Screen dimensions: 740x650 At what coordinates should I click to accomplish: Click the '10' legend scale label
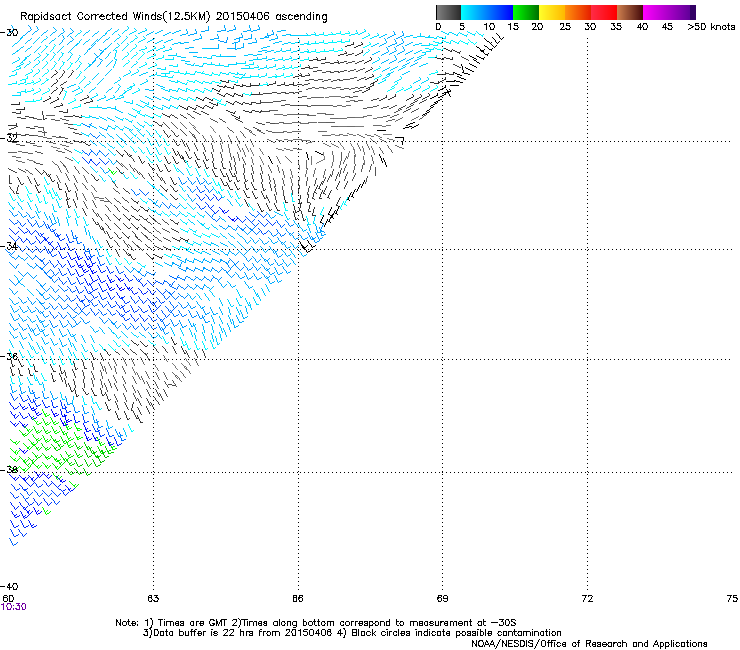(489, 27)
